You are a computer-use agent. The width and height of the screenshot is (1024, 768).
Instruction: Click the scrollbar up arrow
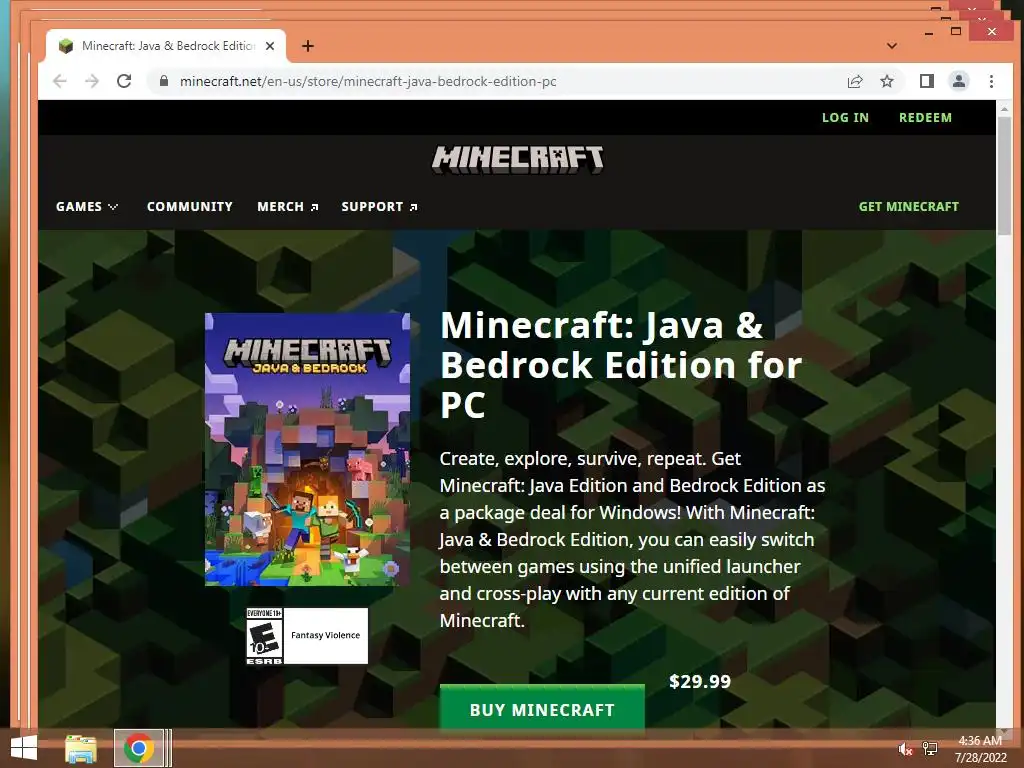1004,108
